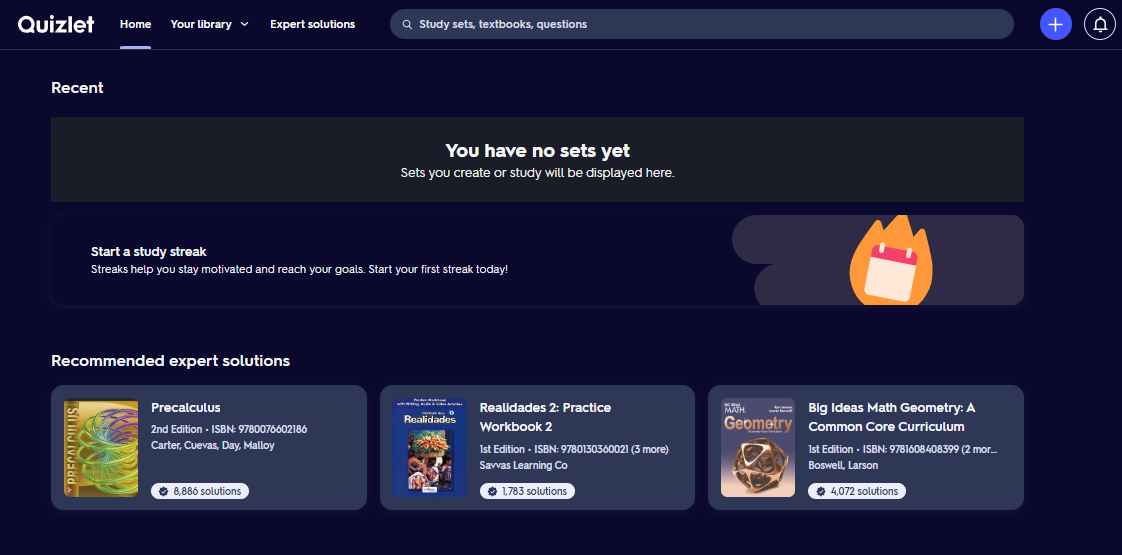Image resolution: width=1122 pixels, height=555 pixels.
Task: Click the Streaks help you stay motivated text
Action: (x=299, y=270)
